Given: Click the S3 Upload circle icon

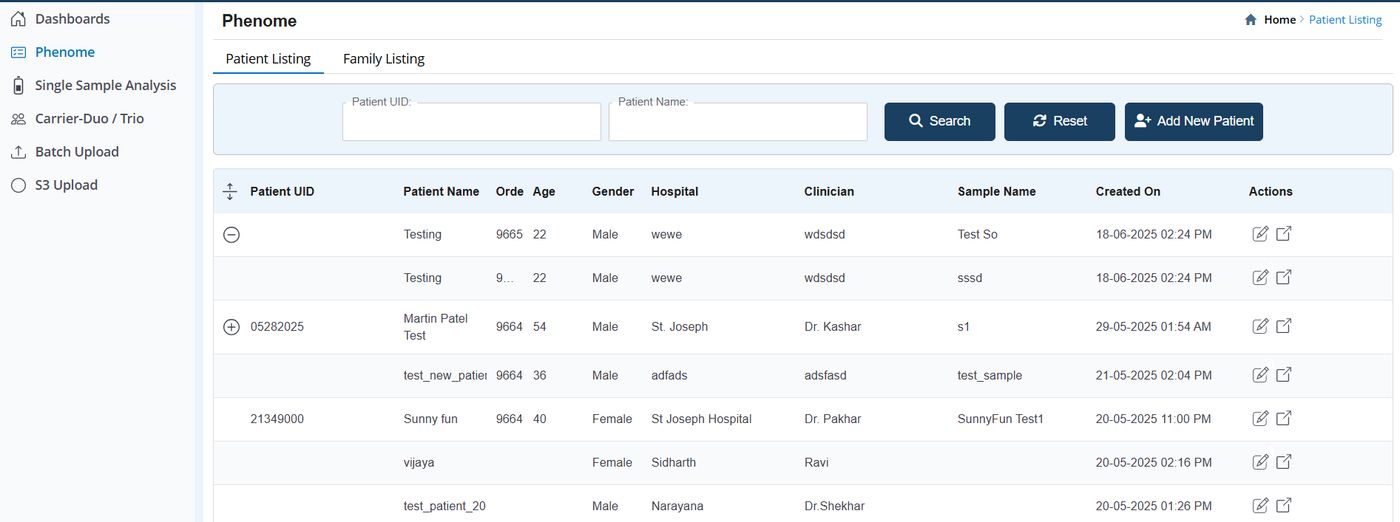Looking at the screenshot, I should point(18,185).
